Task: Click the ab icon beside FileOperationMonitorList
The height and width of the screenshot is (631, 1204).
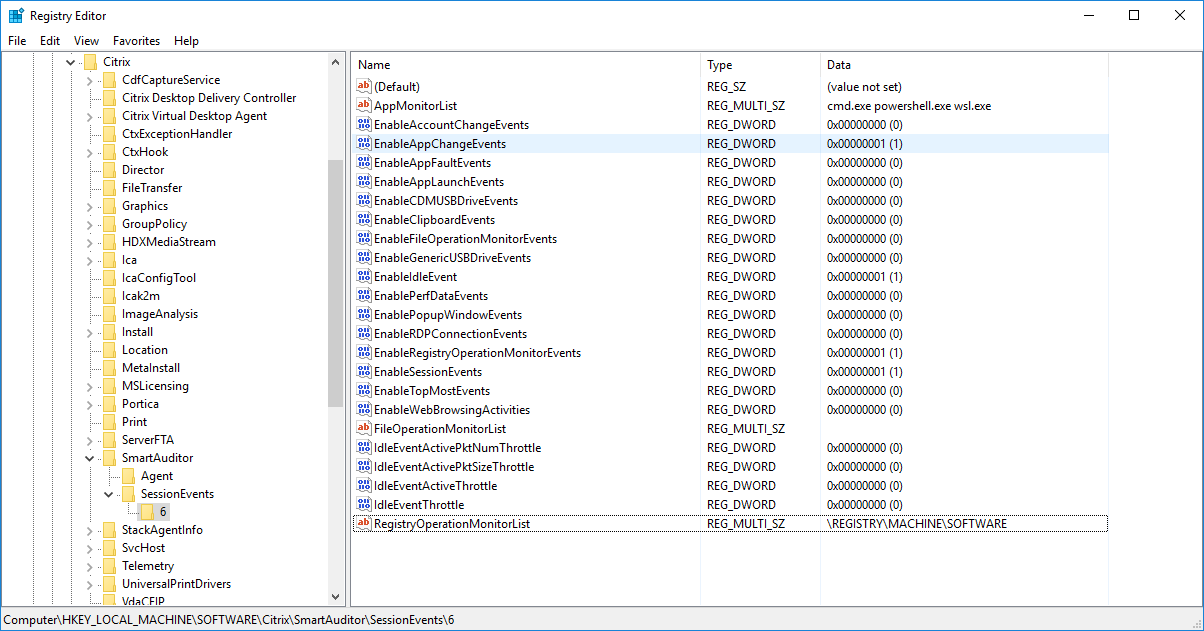Action: (x=364, y=428)
